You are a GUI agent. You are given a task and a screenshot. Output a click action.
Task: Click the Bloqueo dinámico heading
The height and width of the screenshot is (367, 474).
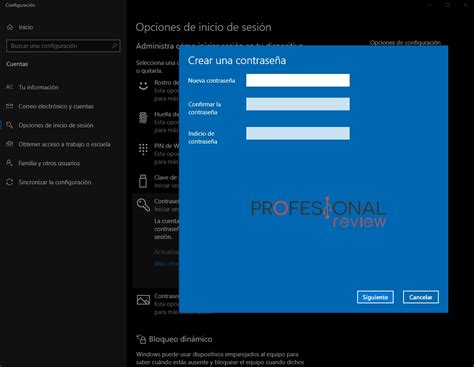coord(180,339)
